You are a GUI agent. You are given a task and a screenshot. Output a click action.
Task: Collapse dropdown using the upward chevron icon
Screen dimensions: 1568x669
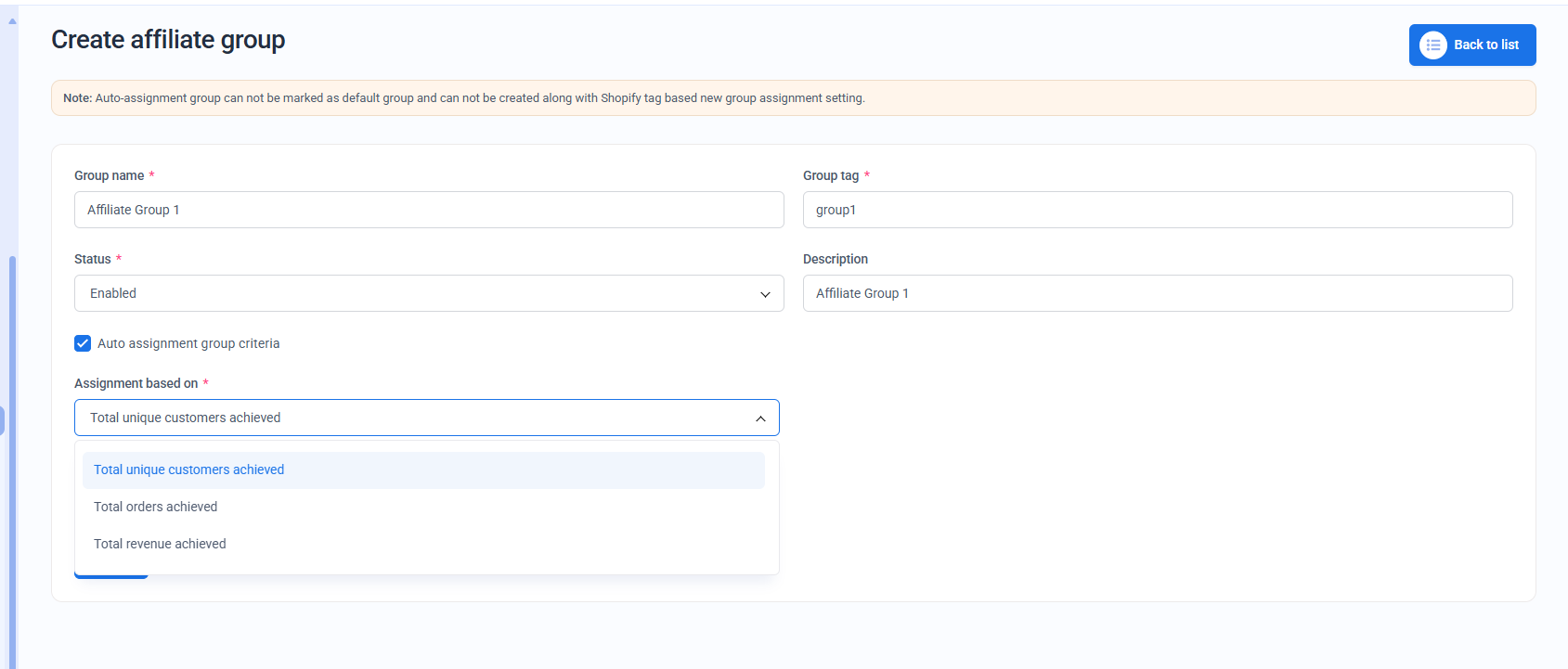760,418
